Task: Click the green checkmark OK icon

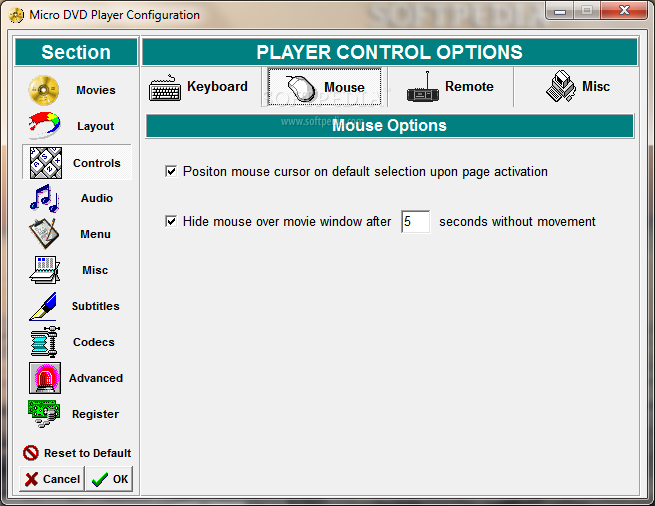Action: click(100, 479)
